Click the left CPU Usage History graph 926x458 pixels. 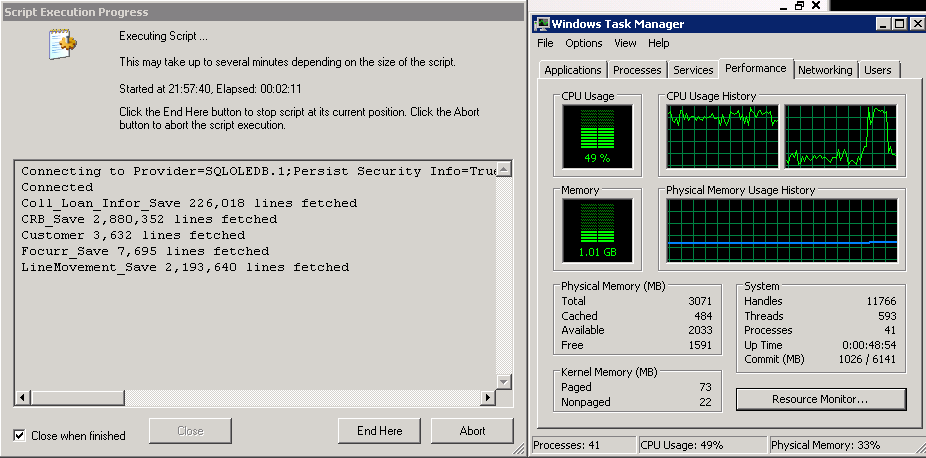click(x=722, y=136)
